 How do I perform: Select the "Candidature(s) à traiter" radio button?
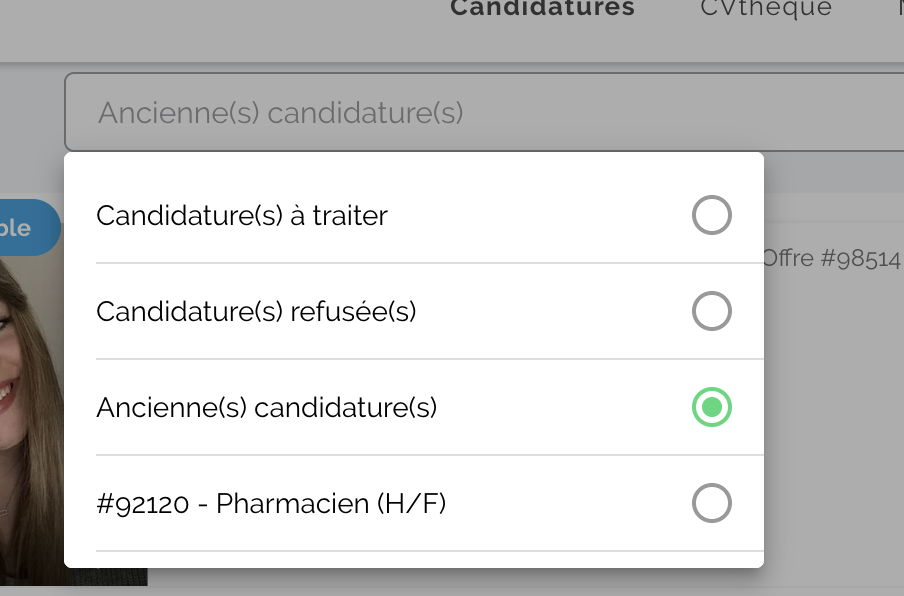point(711,215)
